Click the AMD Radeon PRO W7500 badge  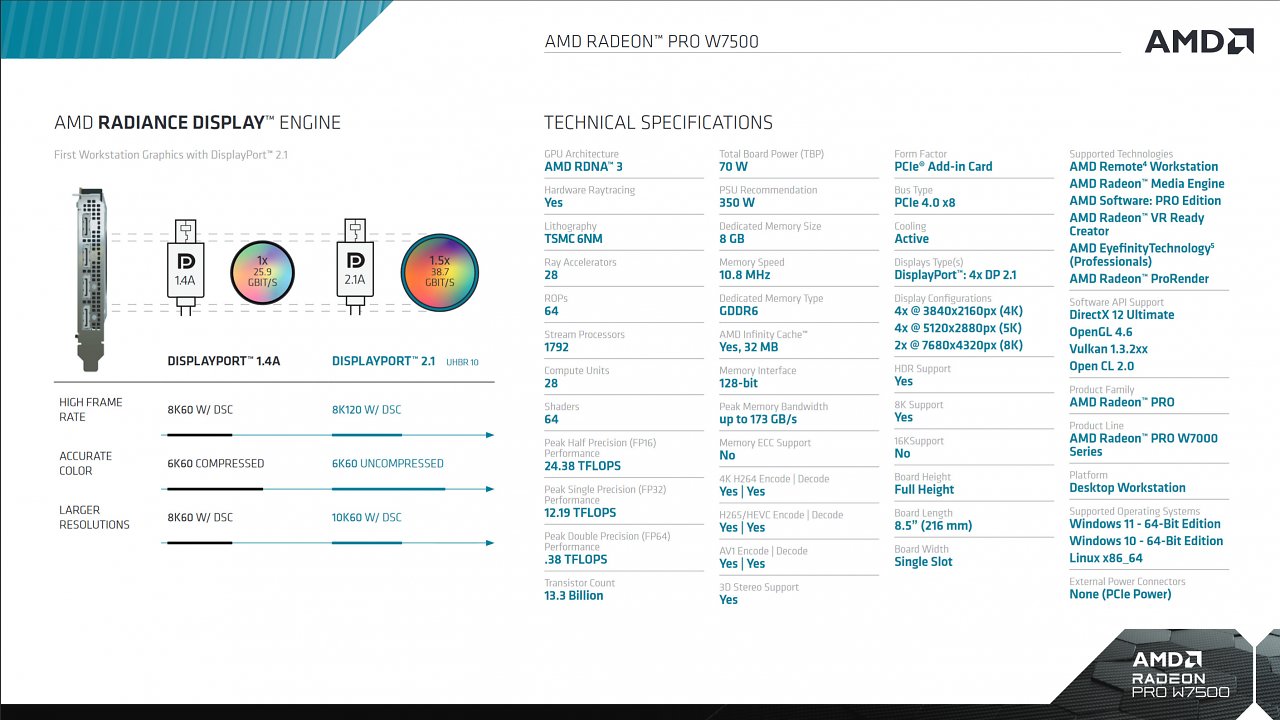pyautogui.click(x=1180, y=673)
